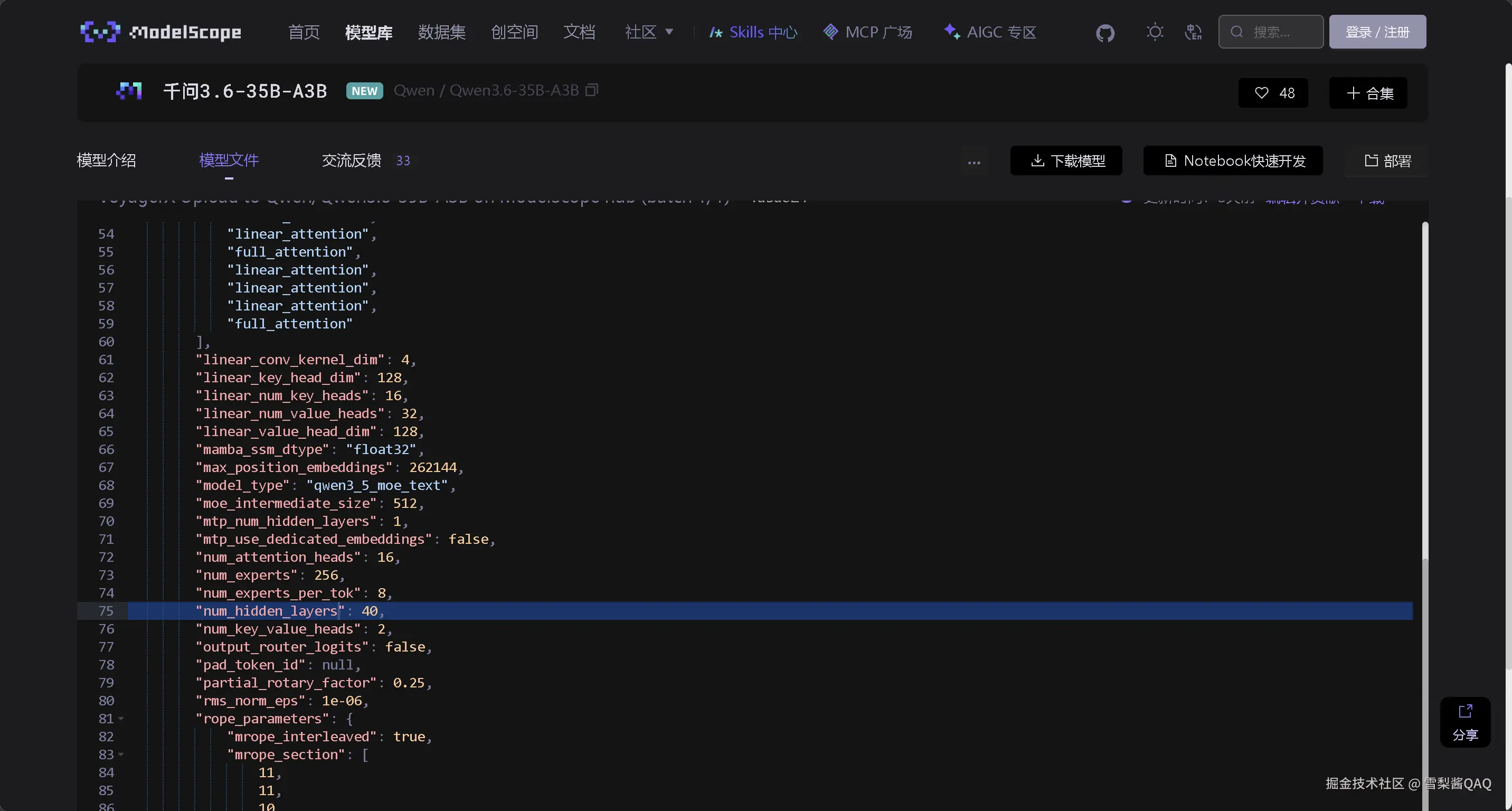Open the GitHub icon link
This screenshot has width=1512, height=811.
[1104, 33]
